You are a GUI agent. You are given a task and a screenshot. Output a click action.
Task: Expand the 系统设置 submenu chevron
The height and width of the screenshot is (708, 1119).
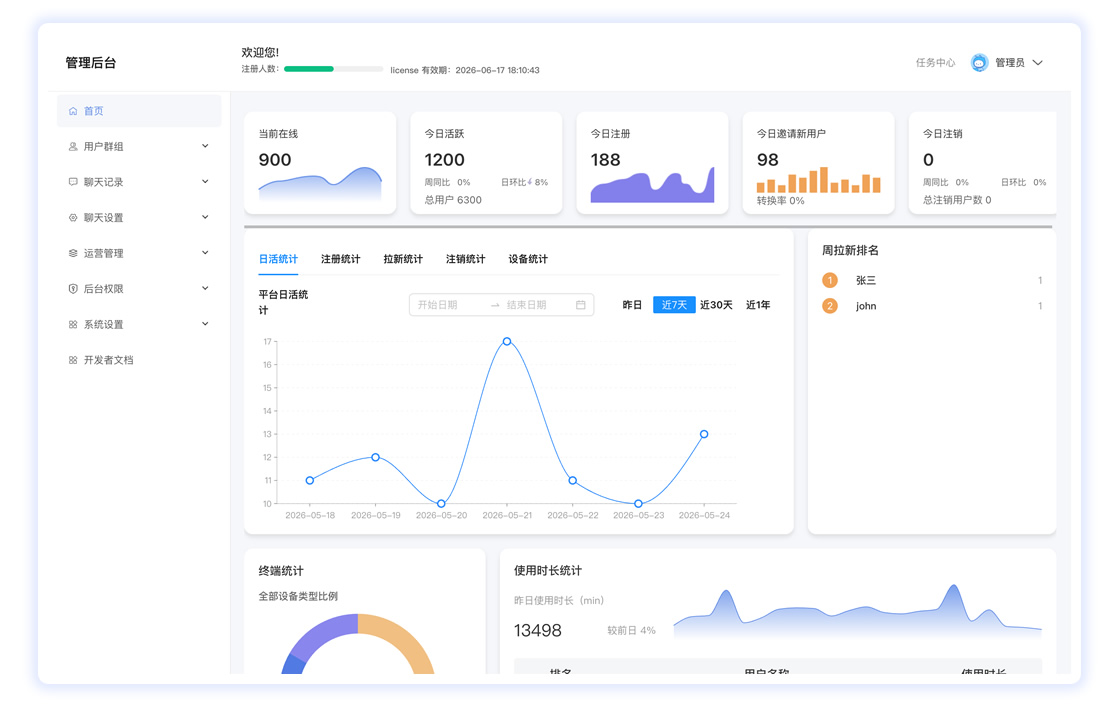(205, 324)
